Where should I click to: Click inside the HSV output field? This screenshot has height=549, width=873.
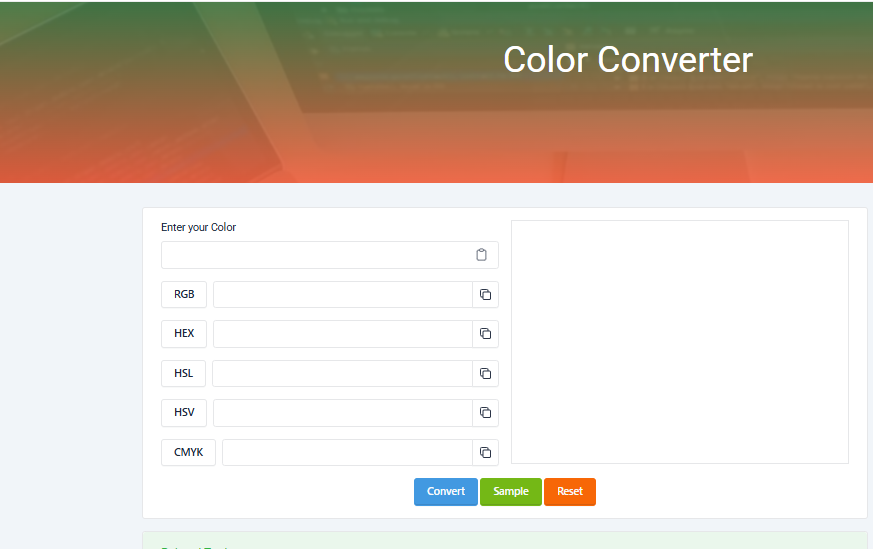click(x=343, y=413)
